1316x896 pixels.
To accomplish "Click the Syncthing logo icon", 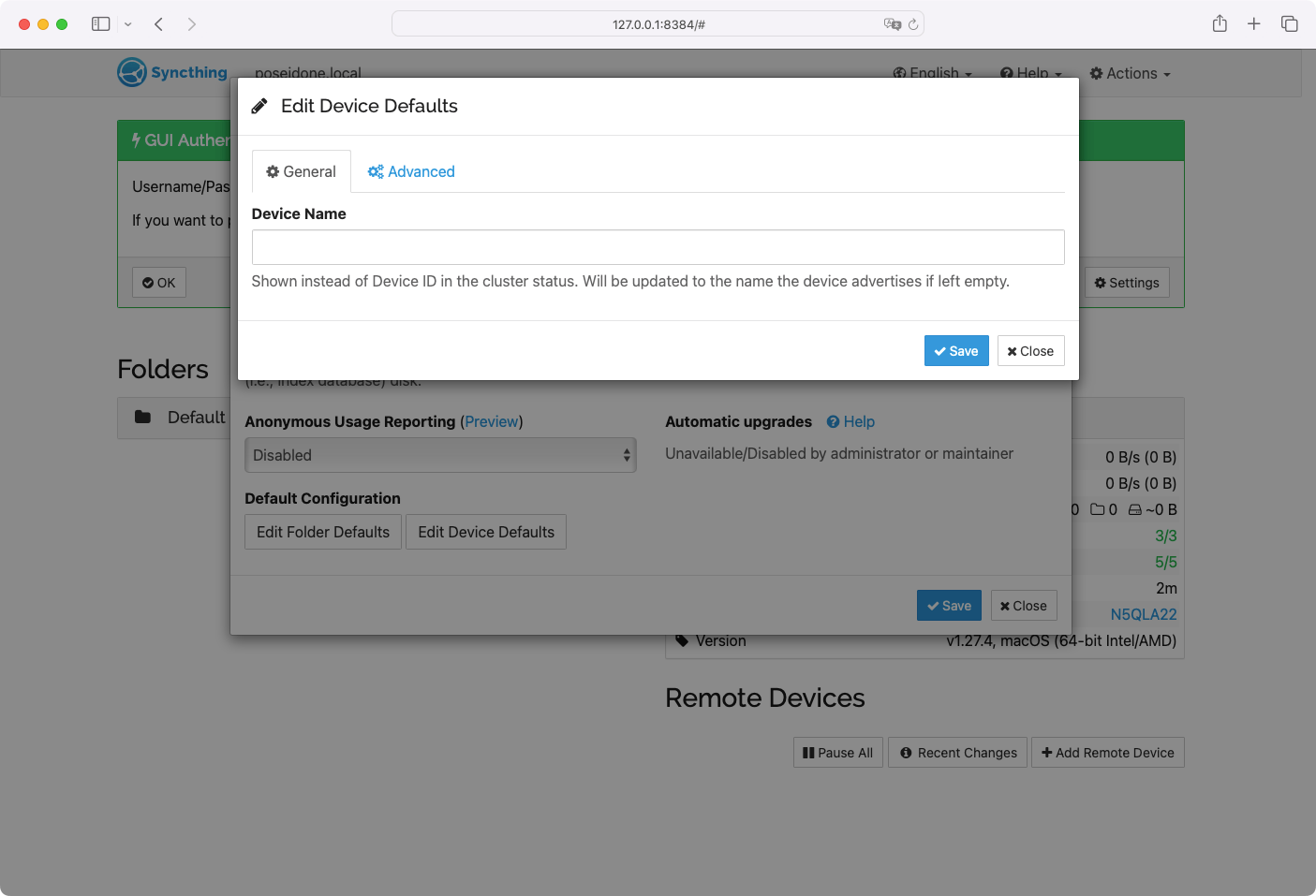I will point(132,72).
